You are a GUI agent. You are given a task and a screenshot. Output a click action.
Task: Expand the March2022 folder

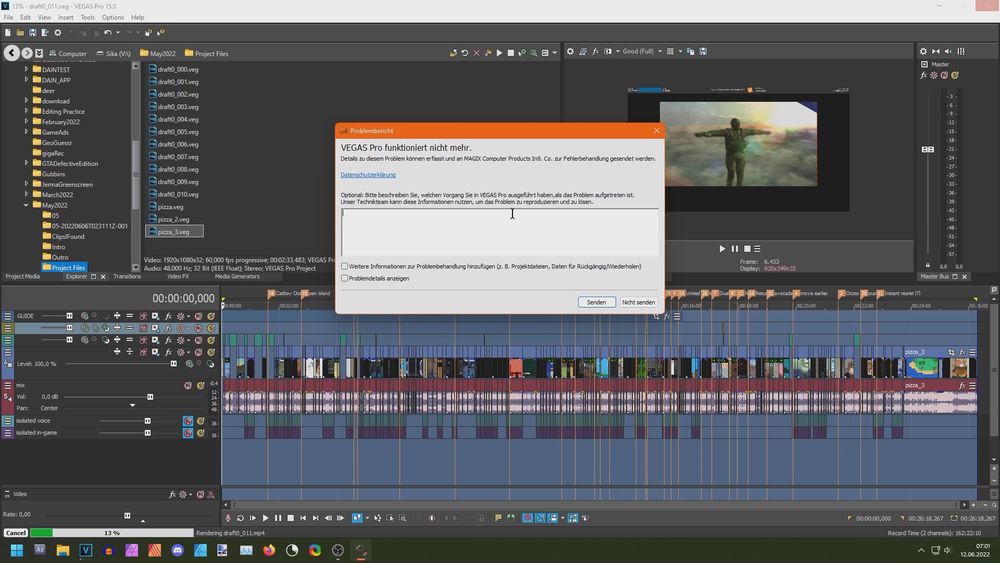point(26,194)
